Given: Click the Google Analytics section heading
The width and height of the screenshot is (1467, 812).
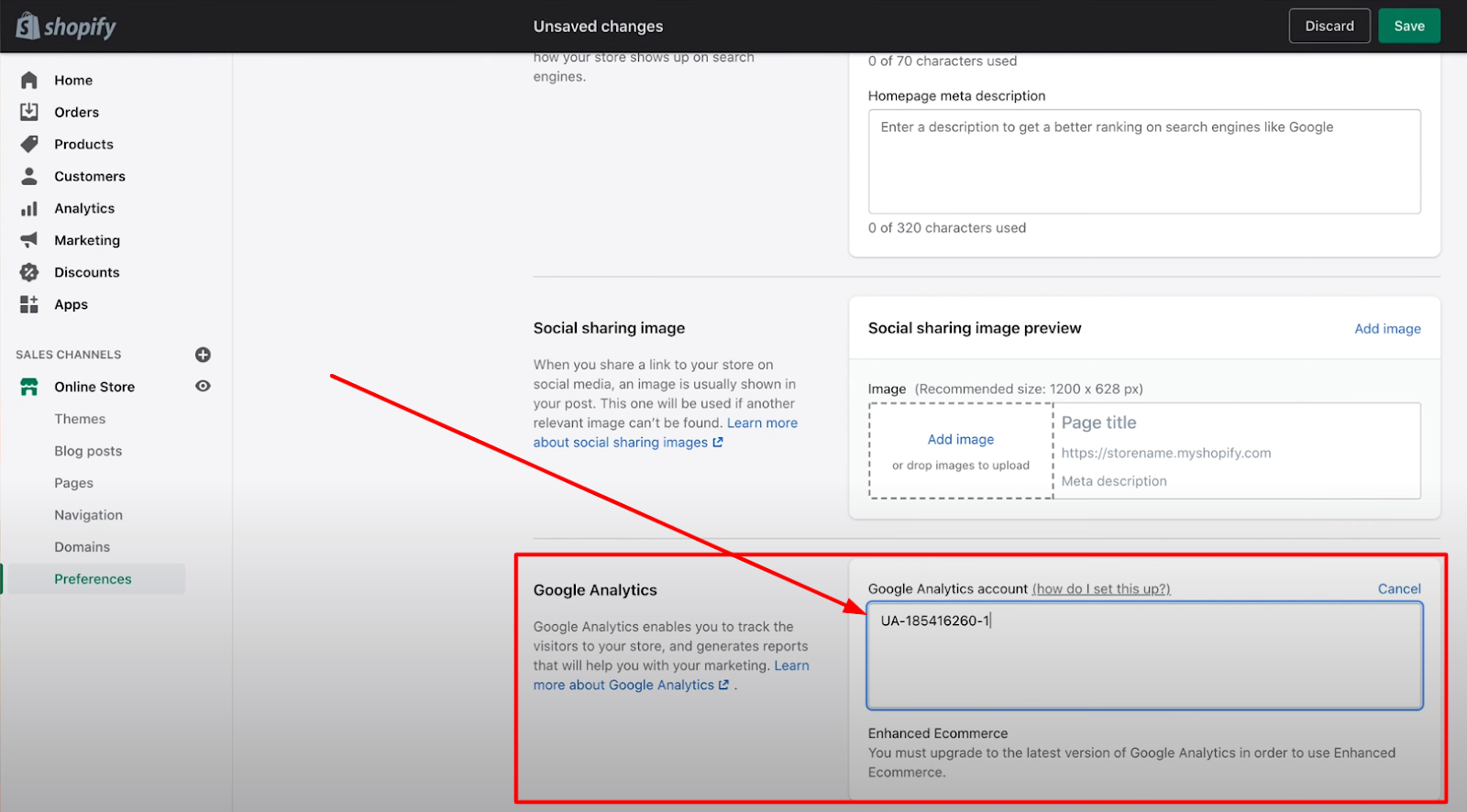Looking at the screenshot, I should pos(595,590).
